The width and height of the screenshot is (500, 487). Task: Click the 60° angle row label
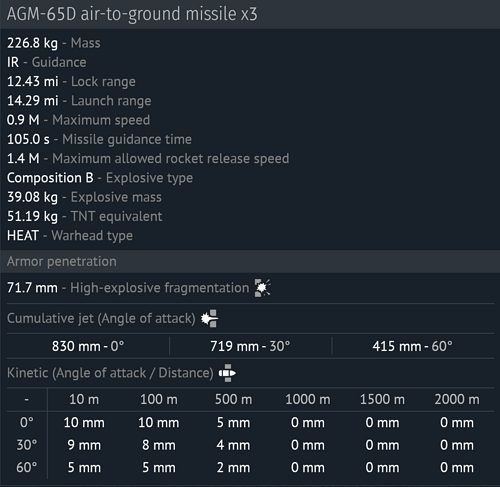click(x=27, y=468)
